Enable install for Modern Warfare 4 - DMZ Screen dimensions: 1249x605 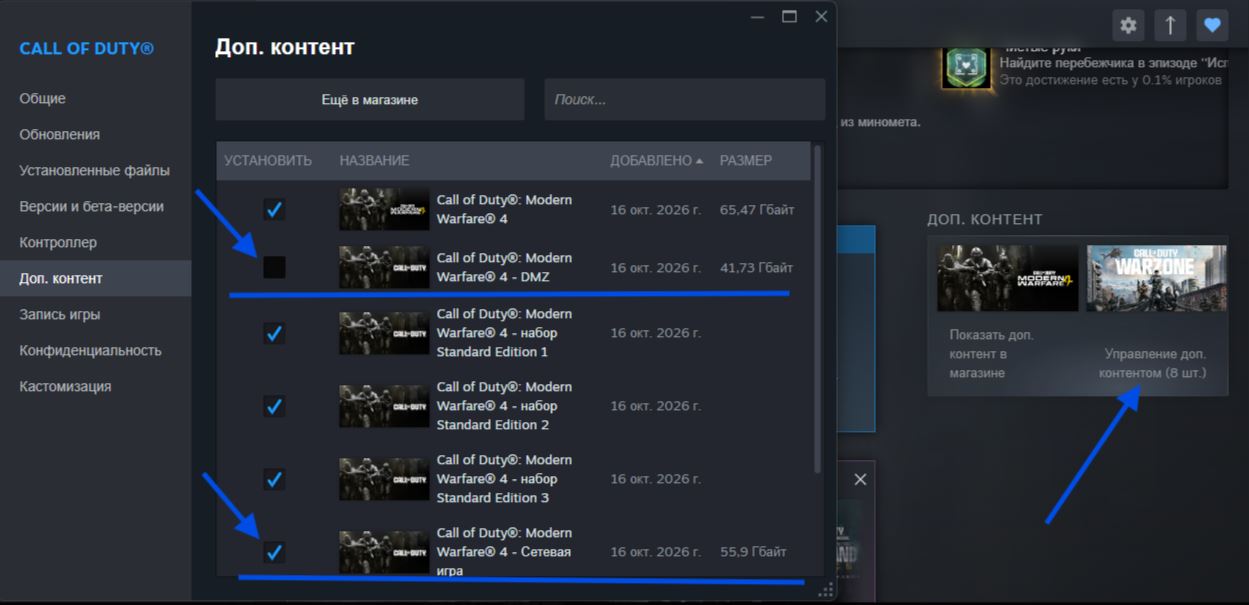tap(274, 267)
